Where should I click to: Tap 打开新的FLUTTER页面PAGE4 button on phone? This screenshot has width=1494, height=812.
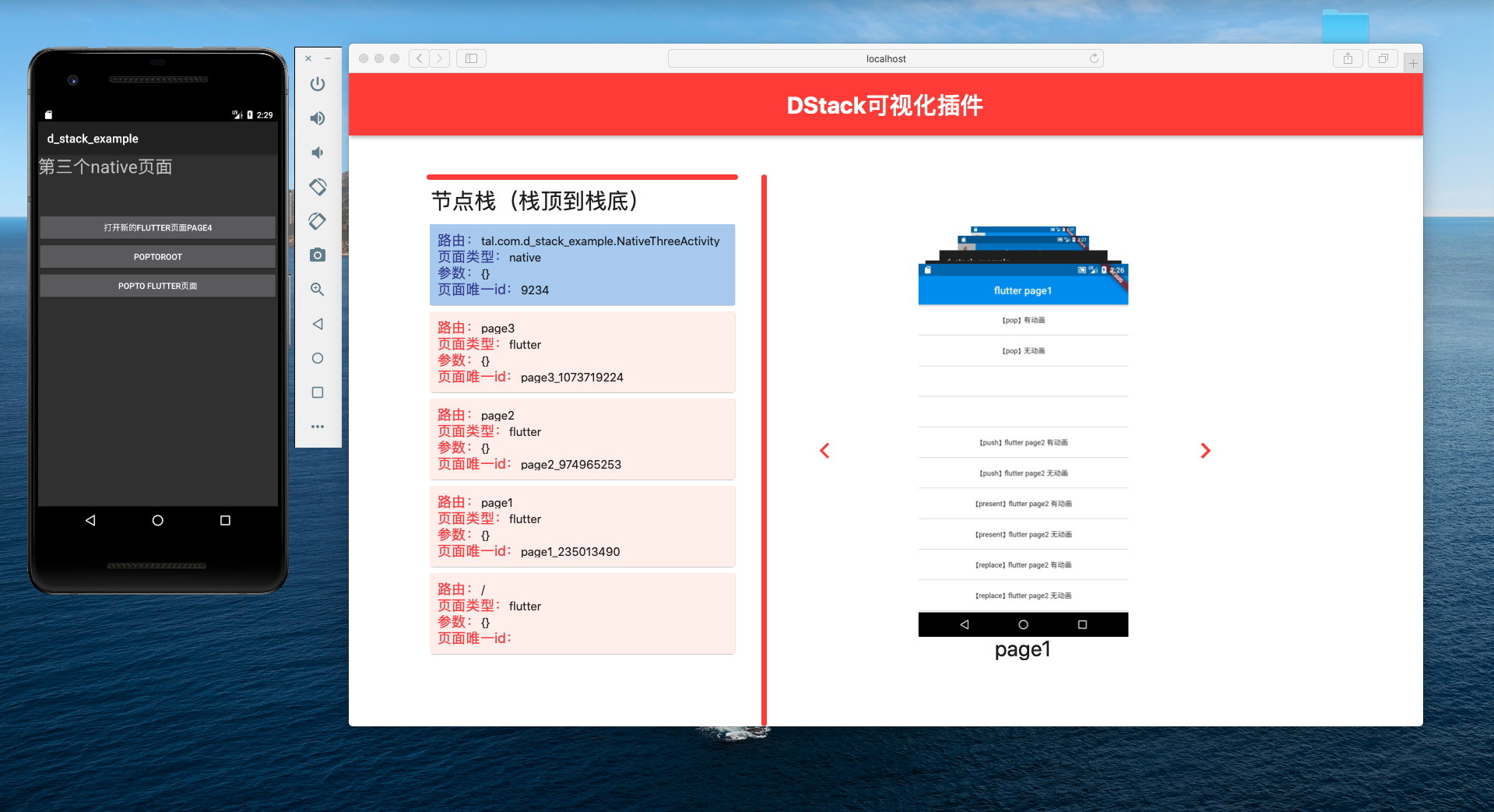coord(158,227)
